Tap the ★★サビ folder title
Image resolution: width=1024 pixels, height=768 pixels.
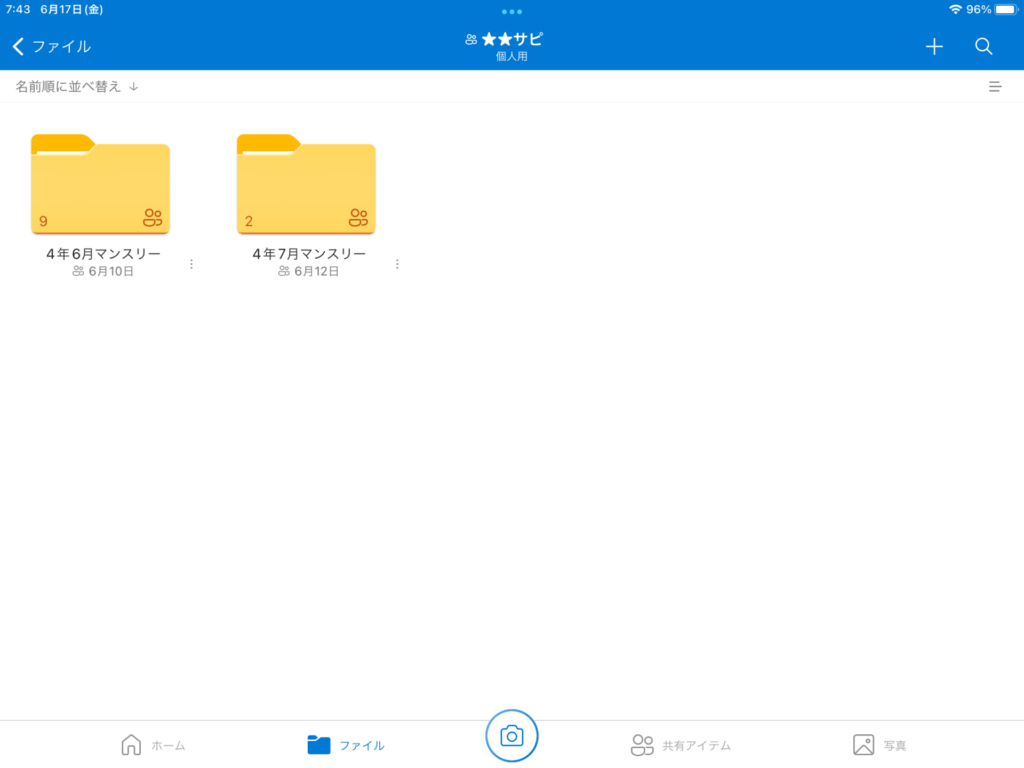coord(511,39)
